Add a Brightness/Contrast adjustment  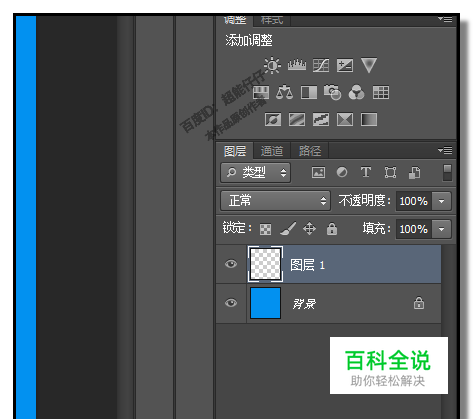[x=272, y=65]
